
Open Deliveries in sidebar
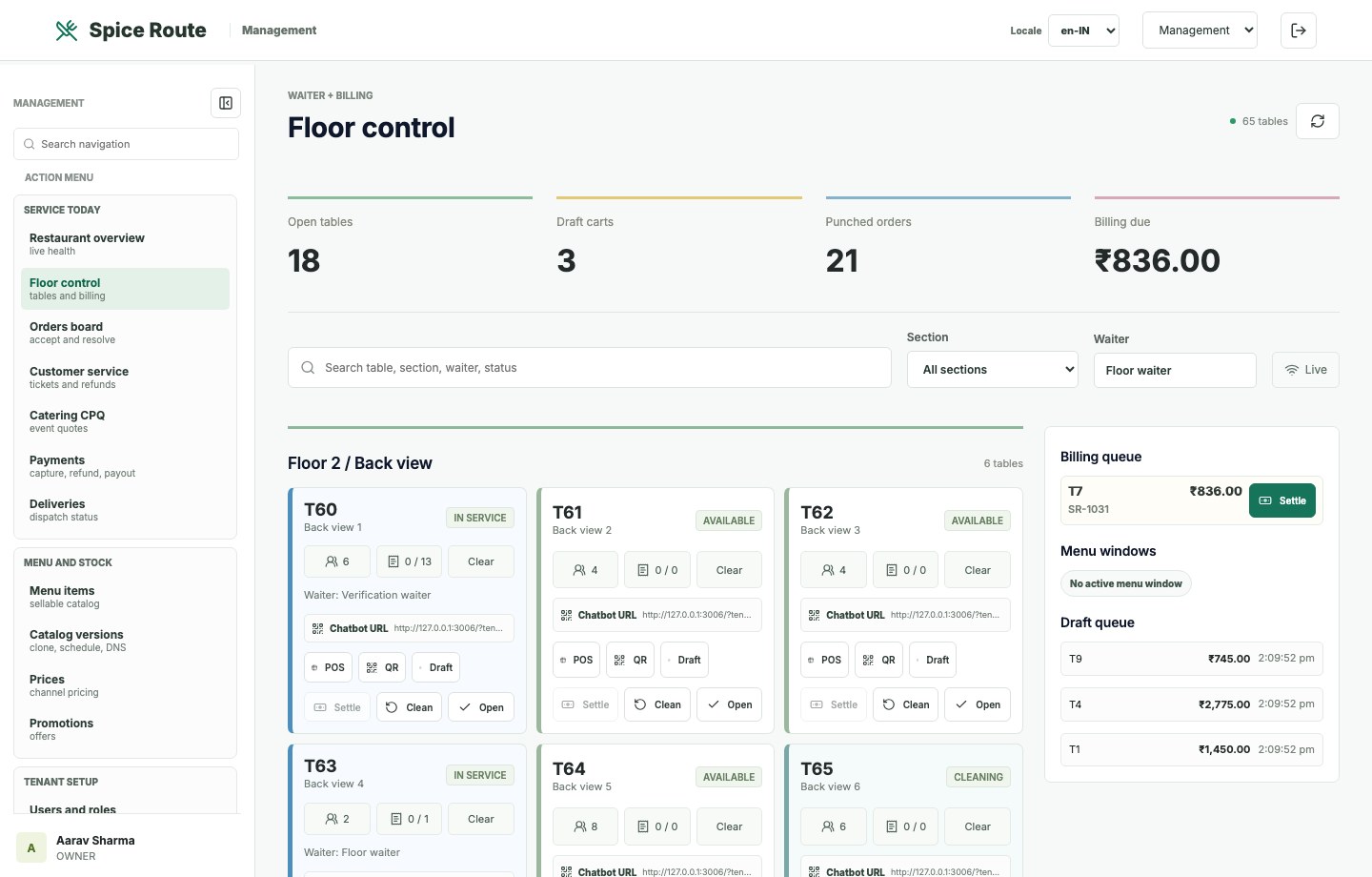[125, 510]
